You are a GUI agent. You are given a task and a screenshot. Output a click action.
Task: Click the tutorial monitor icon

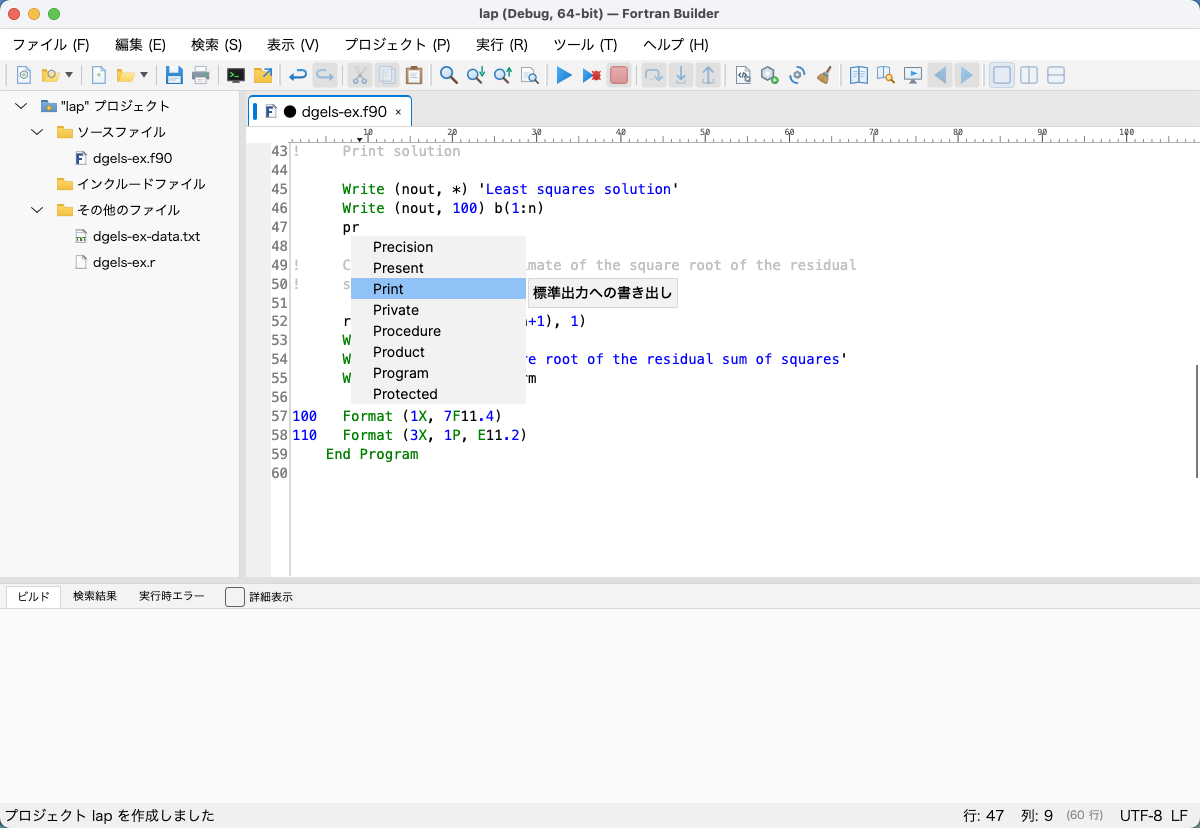pyautogui.click(x=912, y=75)
